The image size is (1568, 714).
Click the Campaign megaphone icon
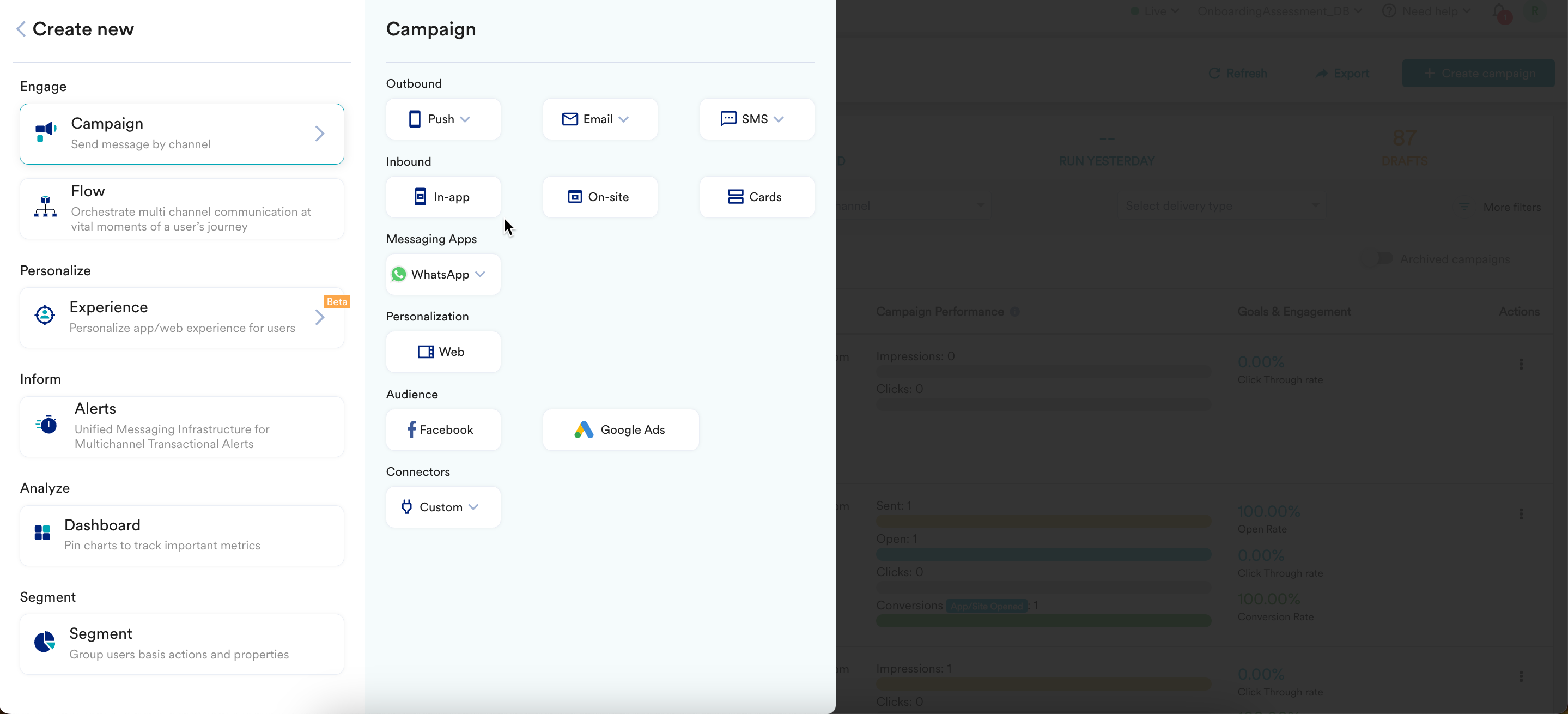(46, 132)
